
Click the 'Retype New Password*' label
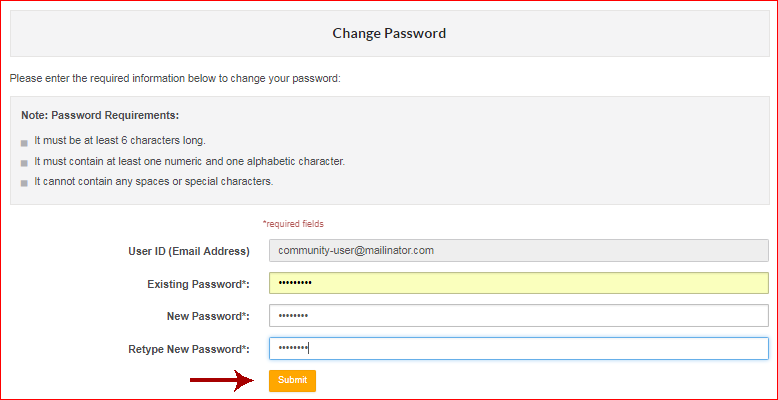coord(189,349)
